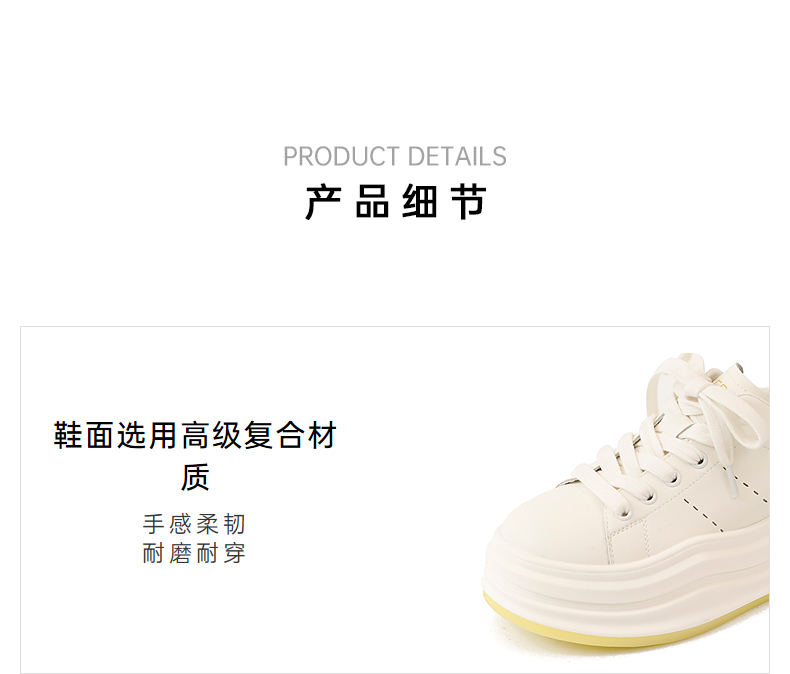Click the single 质 character line
Screen dimensions: 790x674
coord(195,477)
